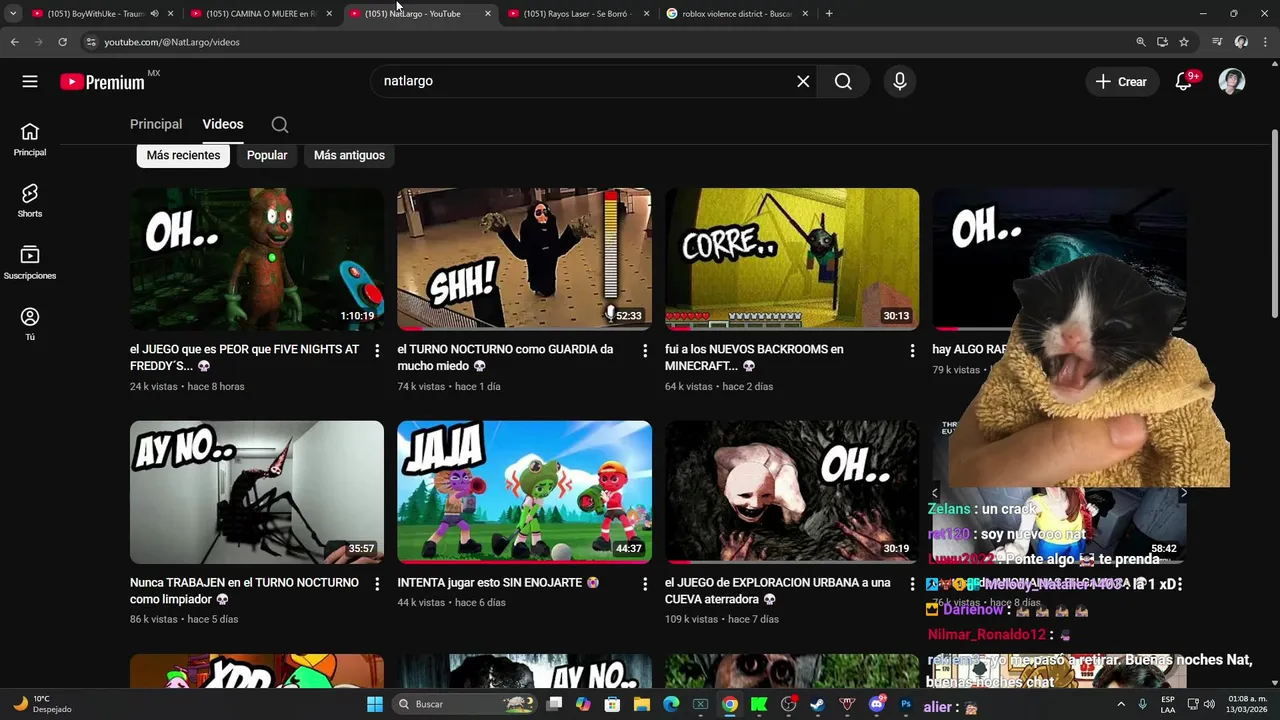This screenshot has height=720, width=1280.
Task: Mute the BoyWithUke tab audio icon
Action: [x=154, y=14]
